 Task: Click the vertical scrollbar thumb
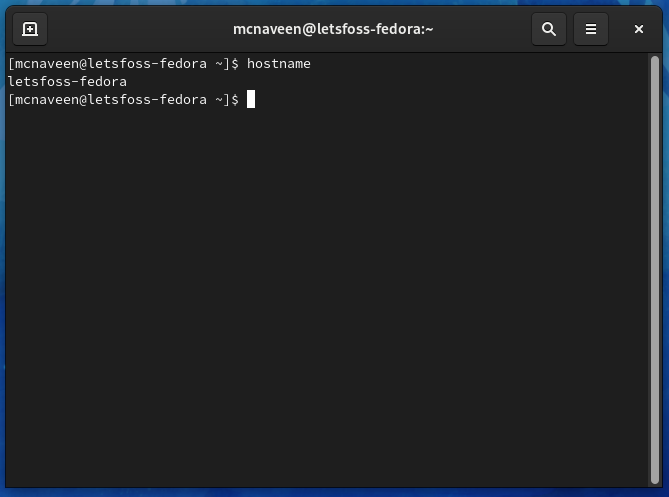coord(655,270)
